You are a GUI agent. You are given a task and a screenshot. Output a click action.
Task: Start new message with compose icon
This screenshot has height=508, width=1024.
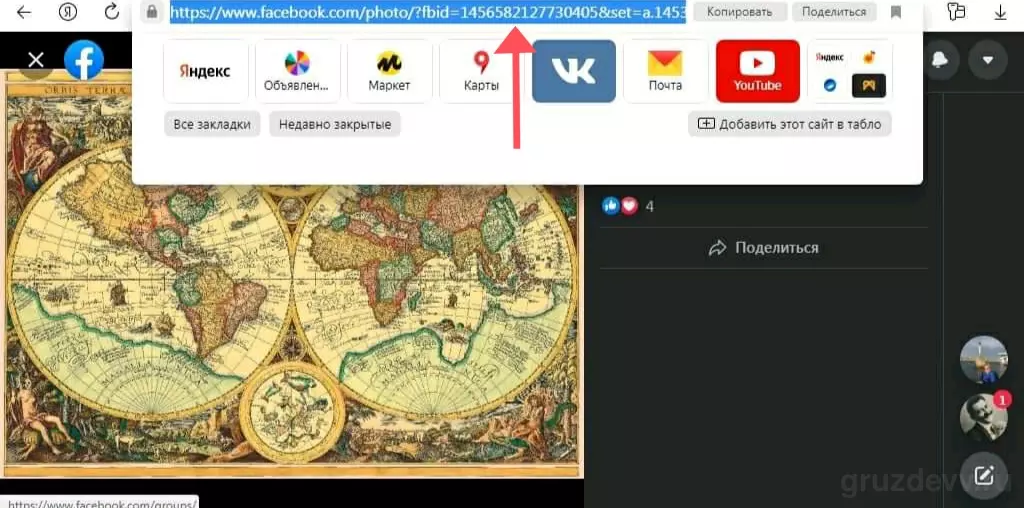[x=984, y=475]
